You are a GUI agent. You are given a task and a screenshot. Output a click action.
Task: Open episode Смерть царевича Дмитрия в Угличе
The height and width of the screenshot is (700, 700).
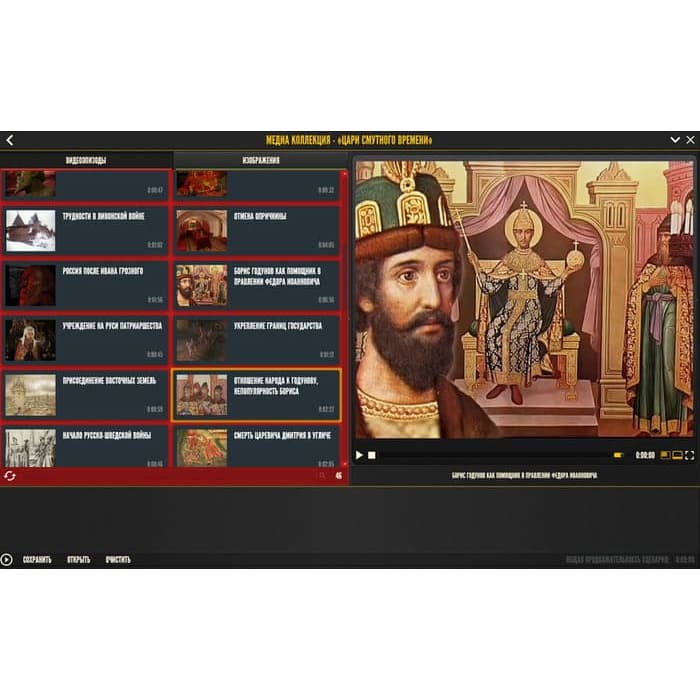(x=256, y=447)
